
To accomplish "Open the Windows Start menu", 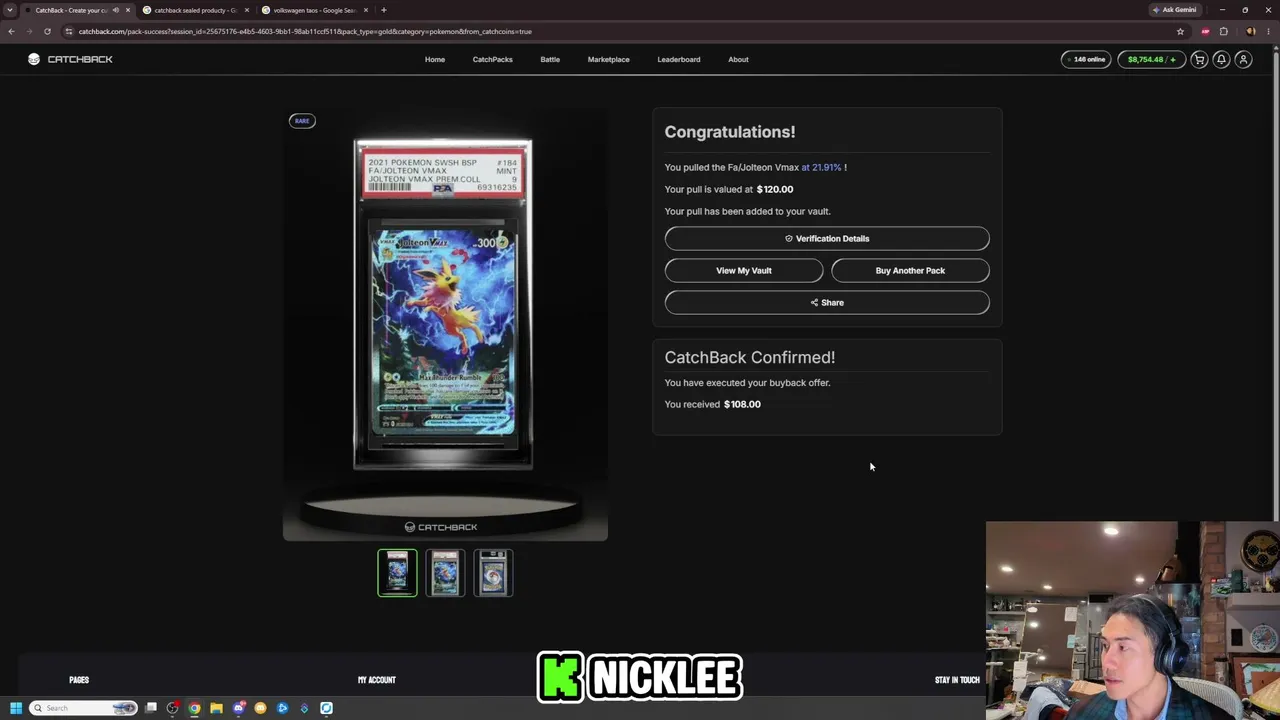I will pyautogui.click(x=15, y=708).
